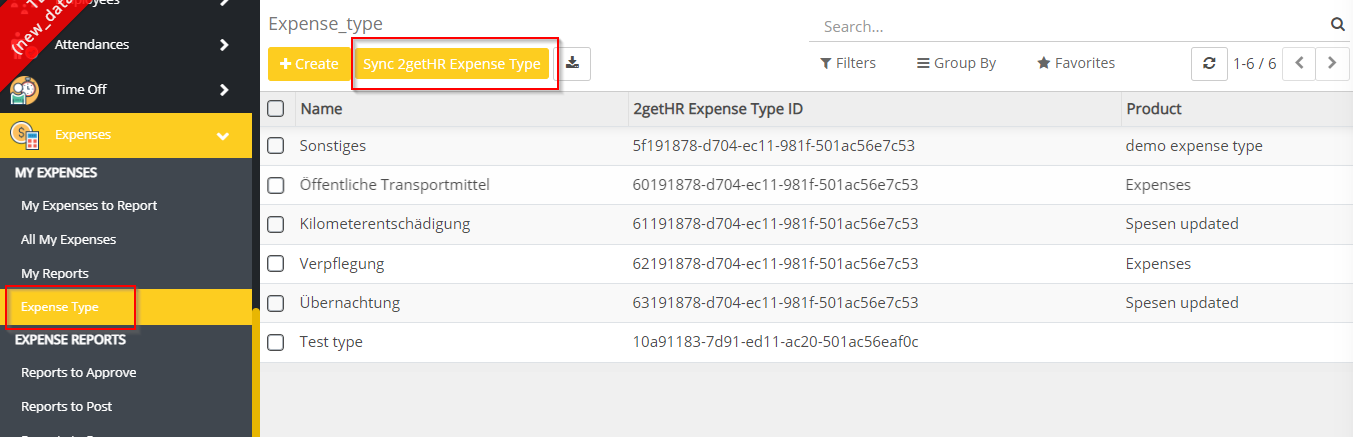
Task: Click ID 10a91183-7d91-ed11-ac20-501ac56eaf0c
Action: [x=776, y=342]
